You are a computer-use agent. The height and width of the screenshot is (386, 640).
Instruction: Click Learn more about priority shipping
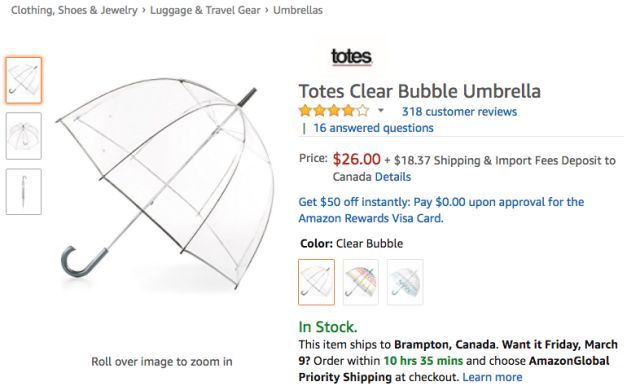[x=492, y=377]
